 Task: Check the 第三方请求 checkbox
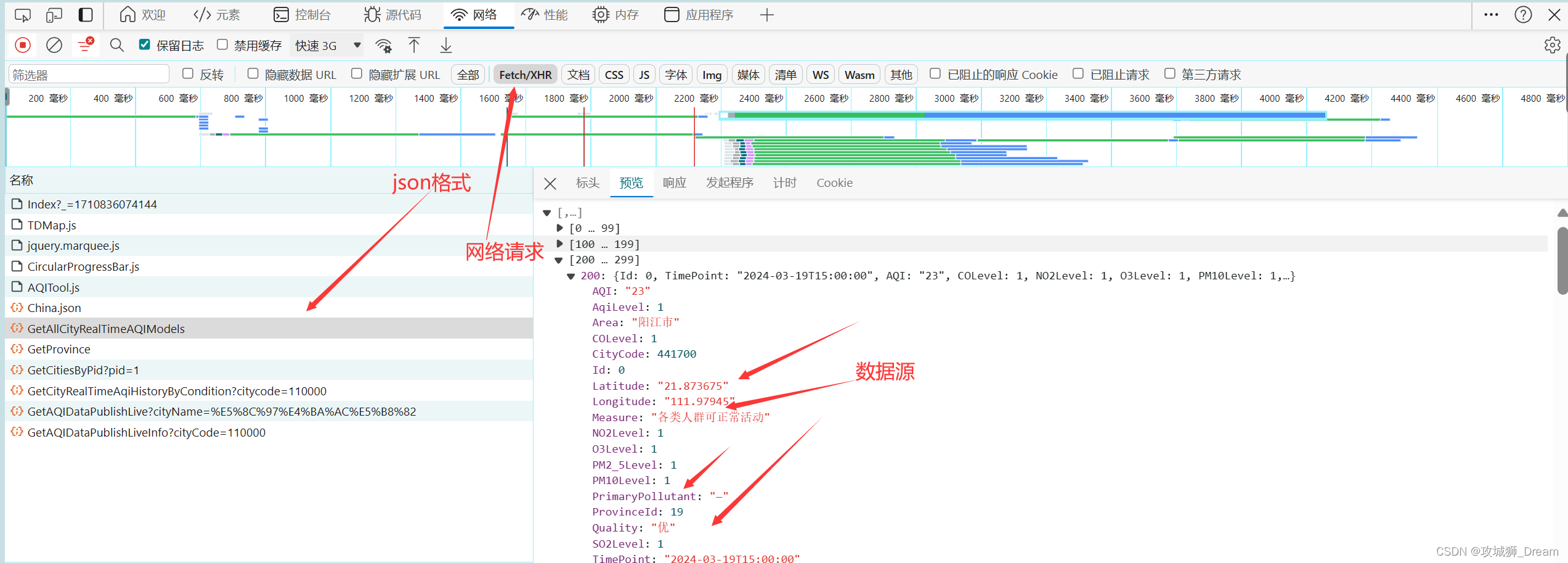click(1169, 73)
